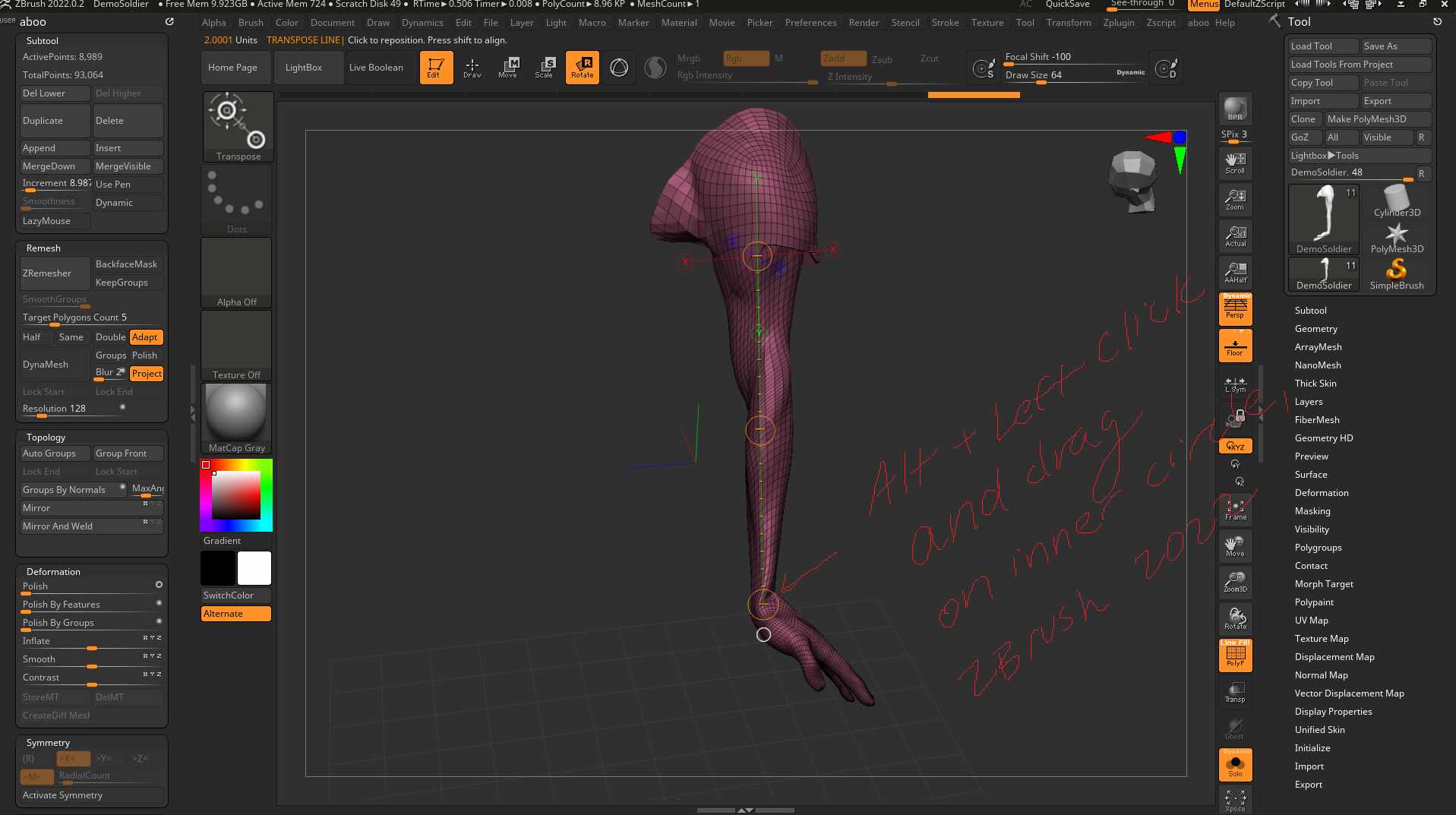The height and width of the screenshot is (815, 1456).
Task: Expand the Polygroups section
Action: 1318,548
